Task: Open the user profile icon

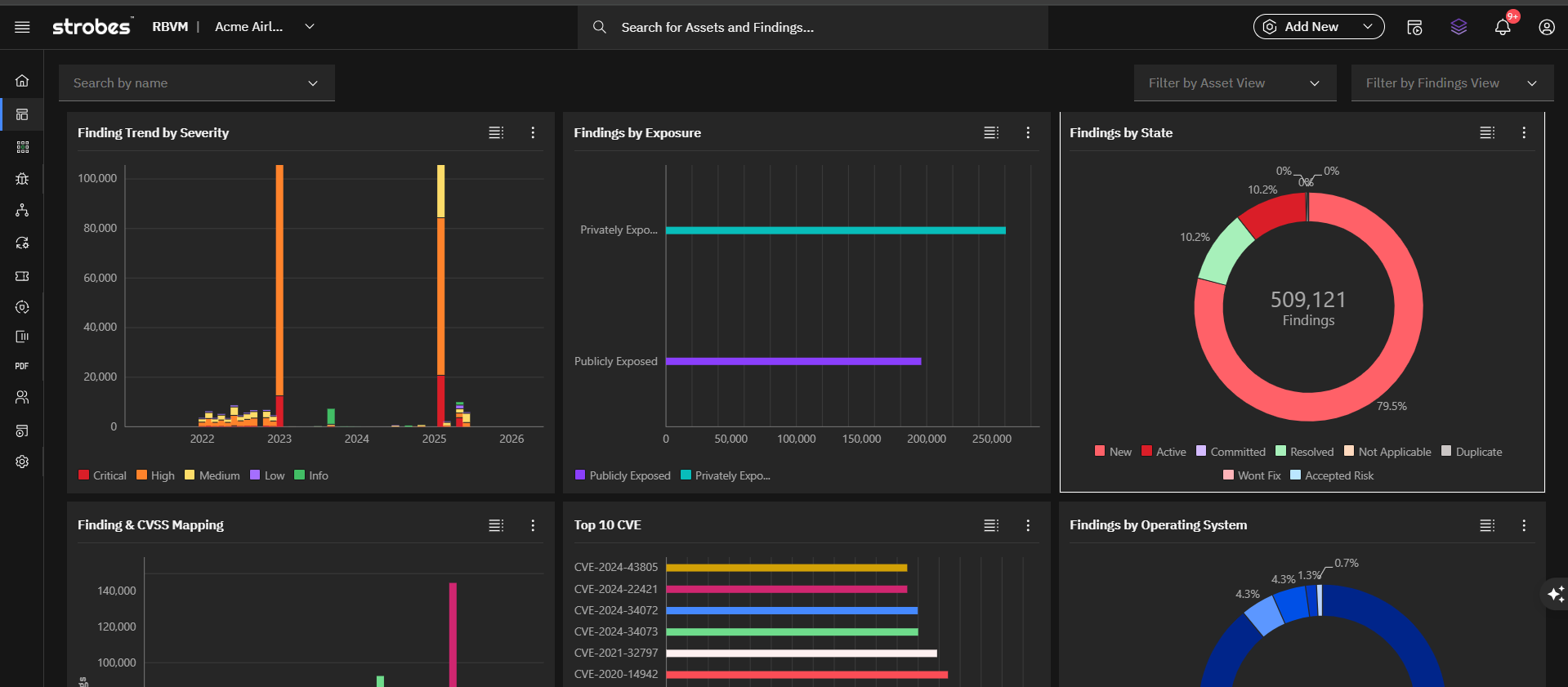Action: (x=1547, y=27)
